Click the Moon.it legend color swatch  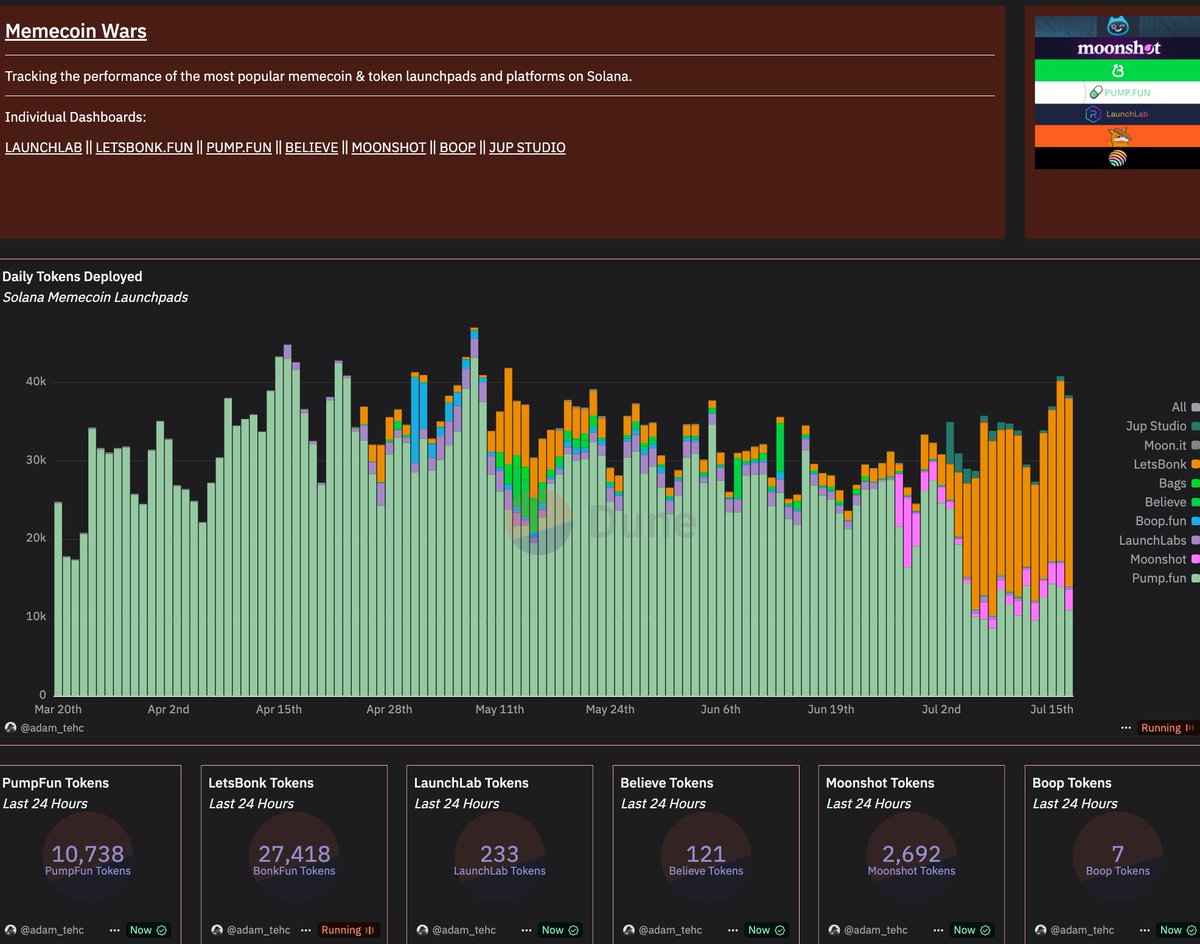tap(1195, 445)
